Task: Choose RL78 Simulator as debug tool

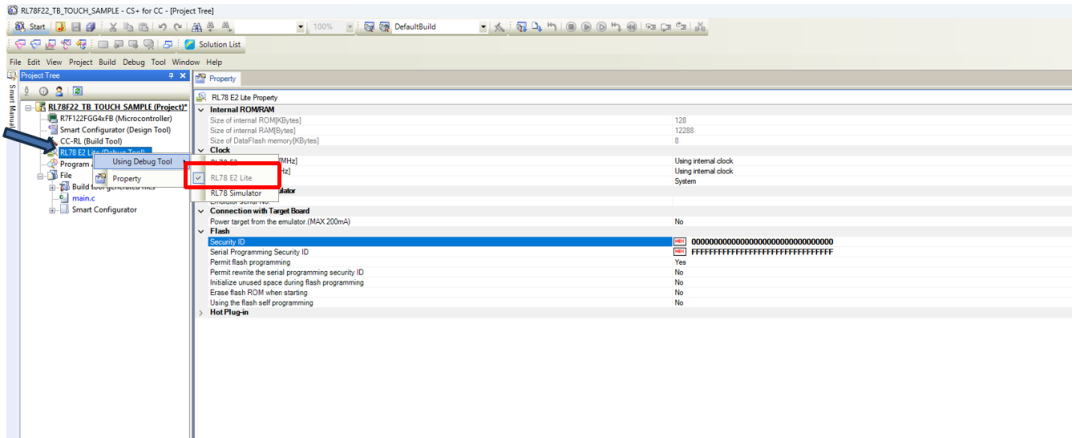Action: [x=235, y=193]
